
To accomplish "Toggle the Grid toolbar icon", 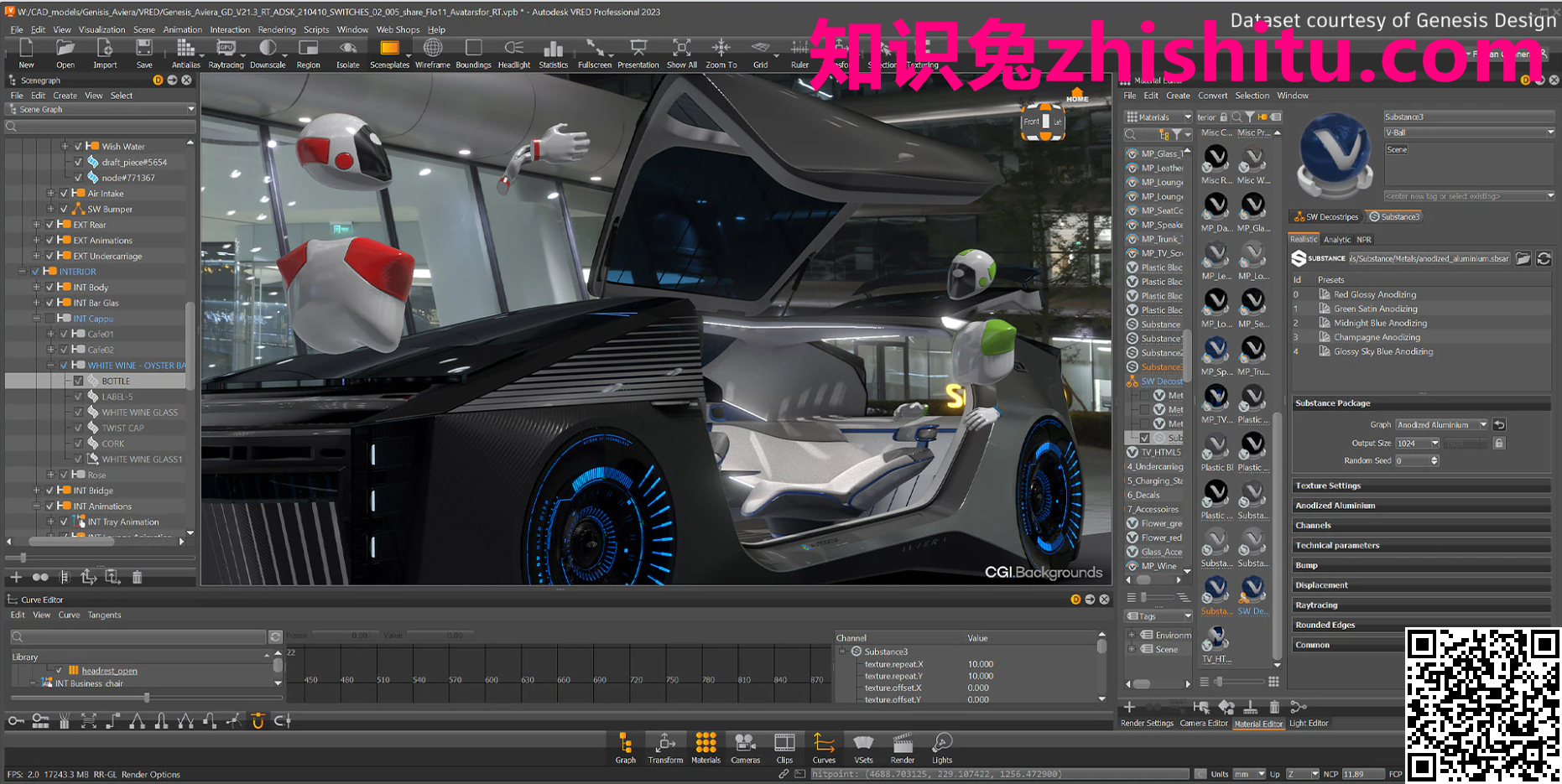I will [760, 54].
